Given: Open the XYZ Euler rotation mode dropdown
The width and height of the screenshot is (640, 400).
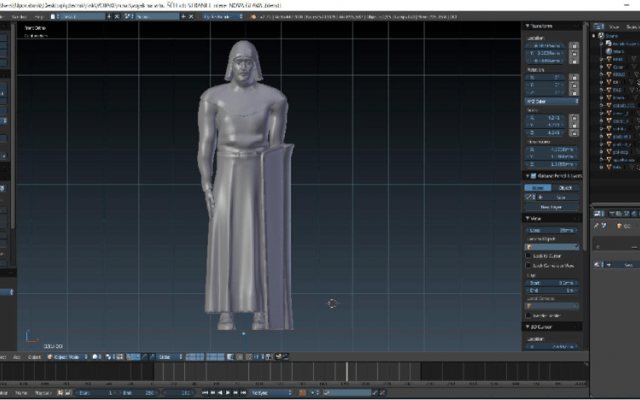Looking at the screenshot, I should [x=551, y=101].
